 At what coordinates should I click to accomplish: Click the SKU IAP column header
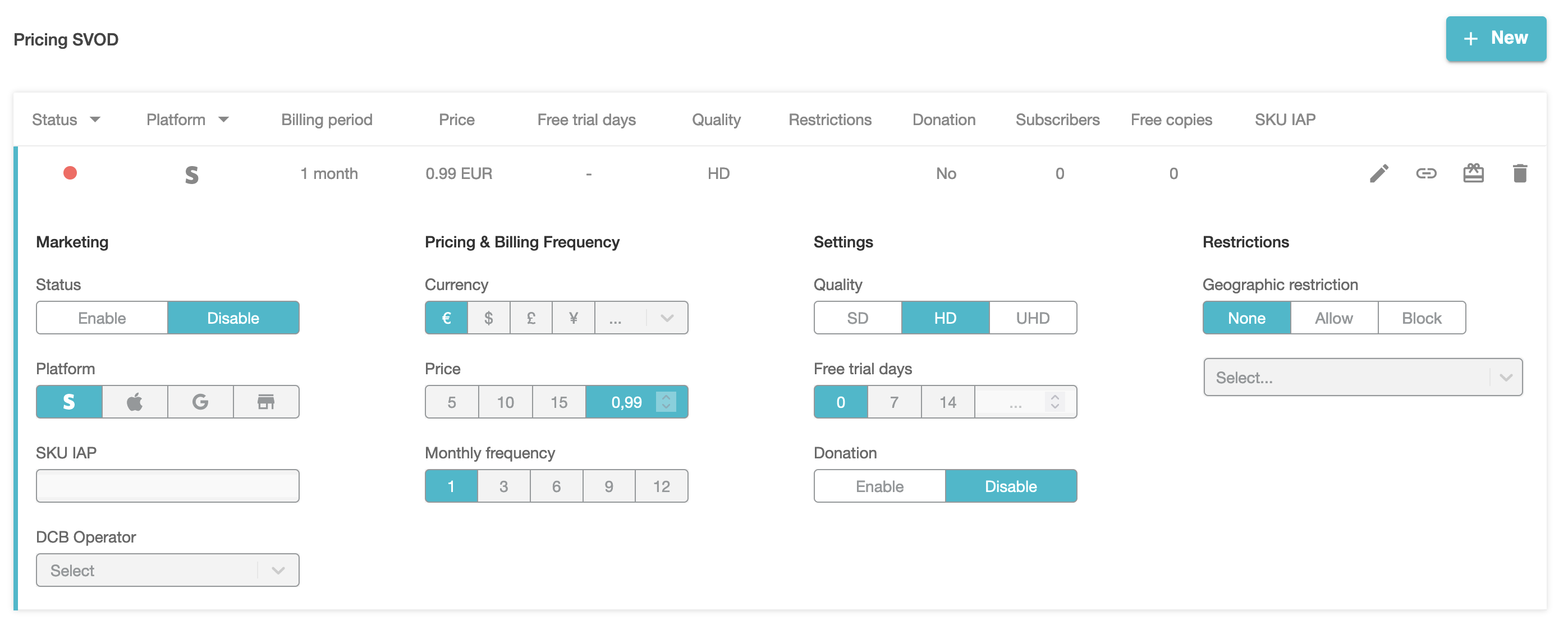pos(1285,120)
